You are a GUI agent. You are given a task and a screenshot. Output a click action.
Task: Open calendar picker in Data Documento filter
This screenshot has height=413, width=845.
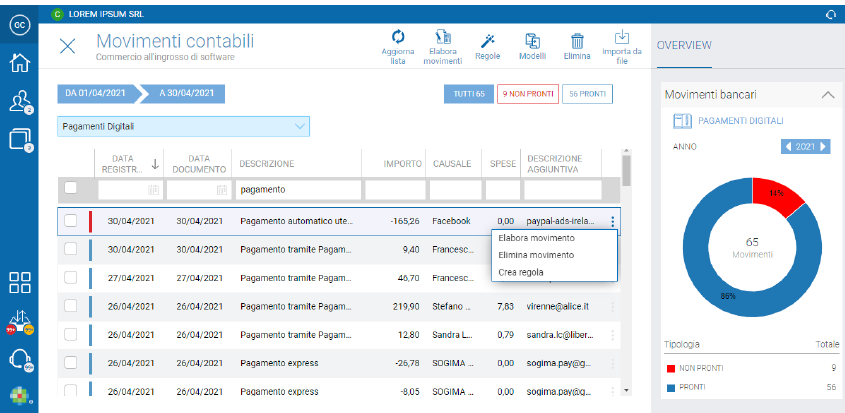point(221,190)
